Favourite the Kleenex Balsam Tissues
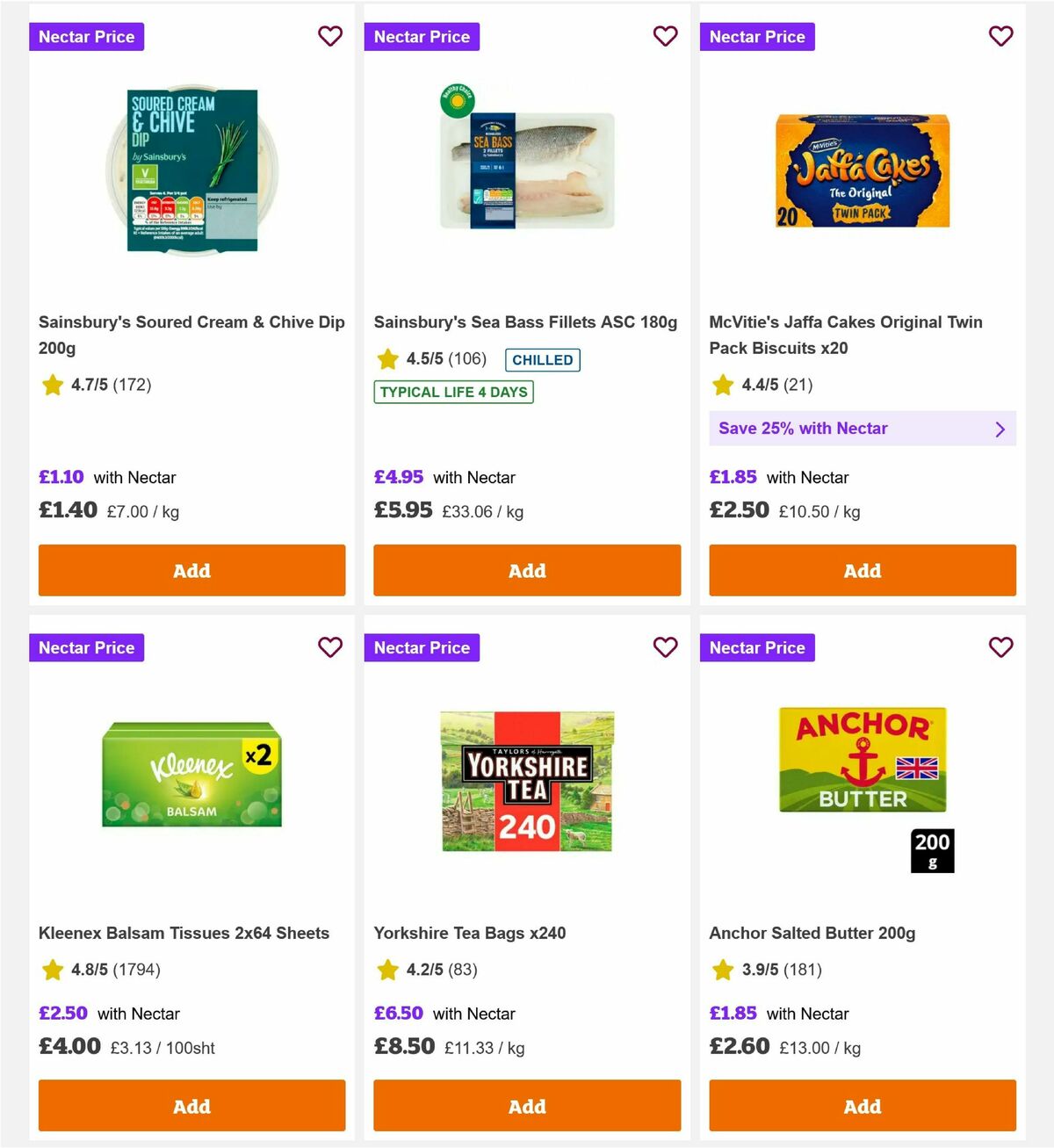This screenshot has height=1148, width=1054. 330,647
